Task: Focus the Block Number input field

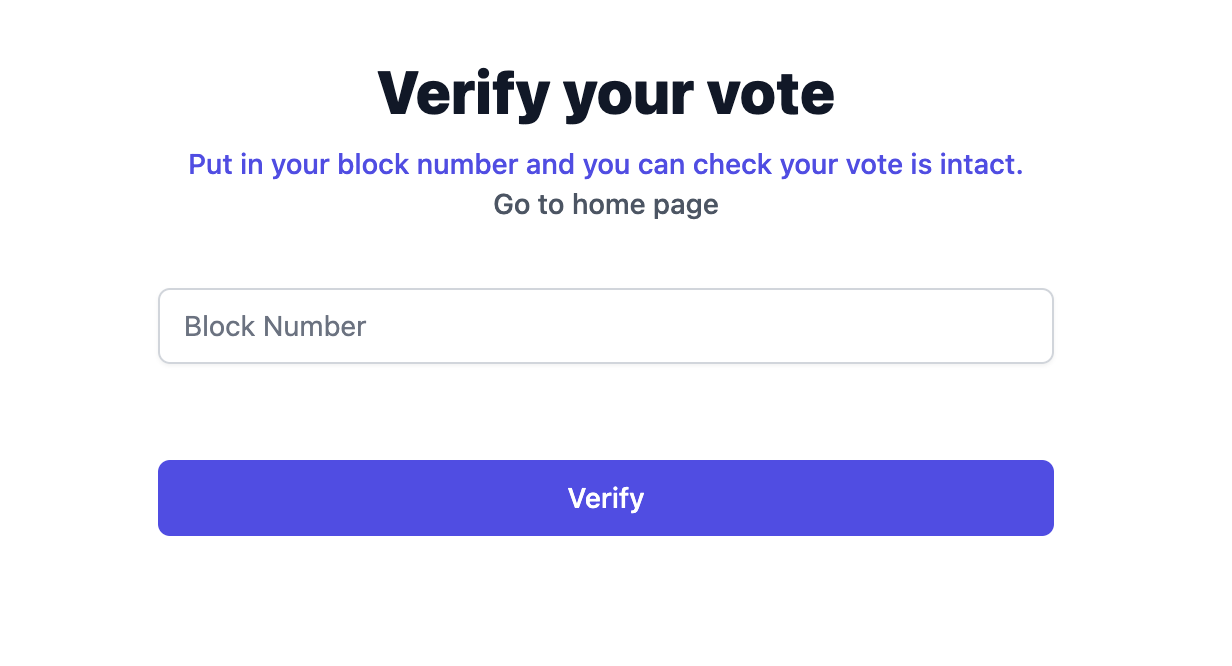Action: click(x=605, y=326)
